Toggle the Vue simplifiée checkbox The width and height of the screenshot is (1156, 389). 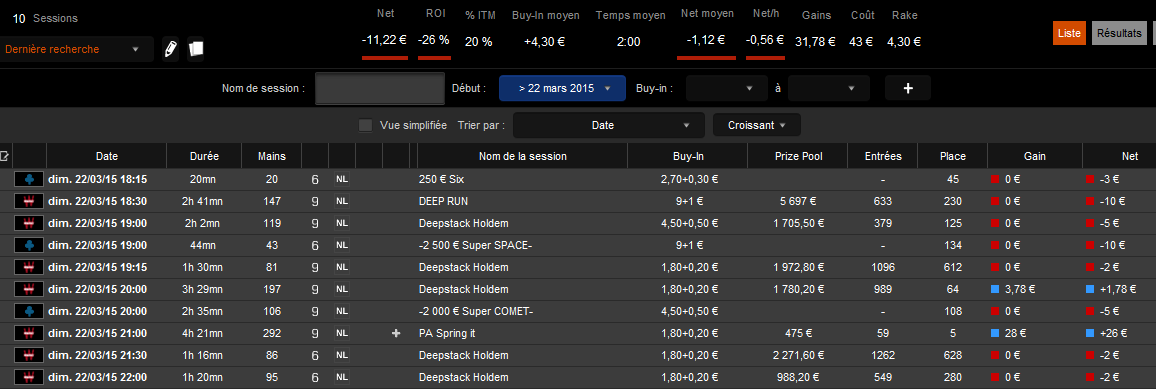point(365,125)
